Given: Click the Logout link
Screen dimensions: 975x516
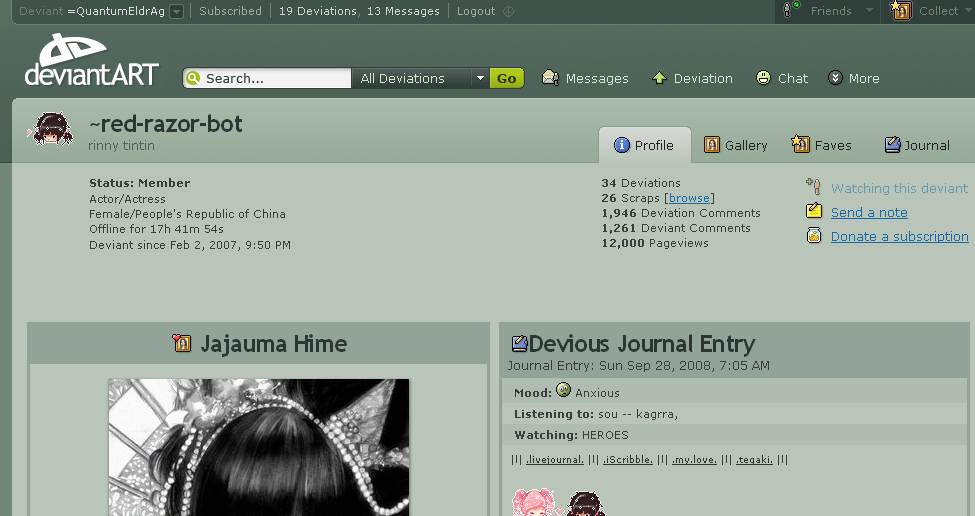Looking at the screenshot, I should coord(476,11).
